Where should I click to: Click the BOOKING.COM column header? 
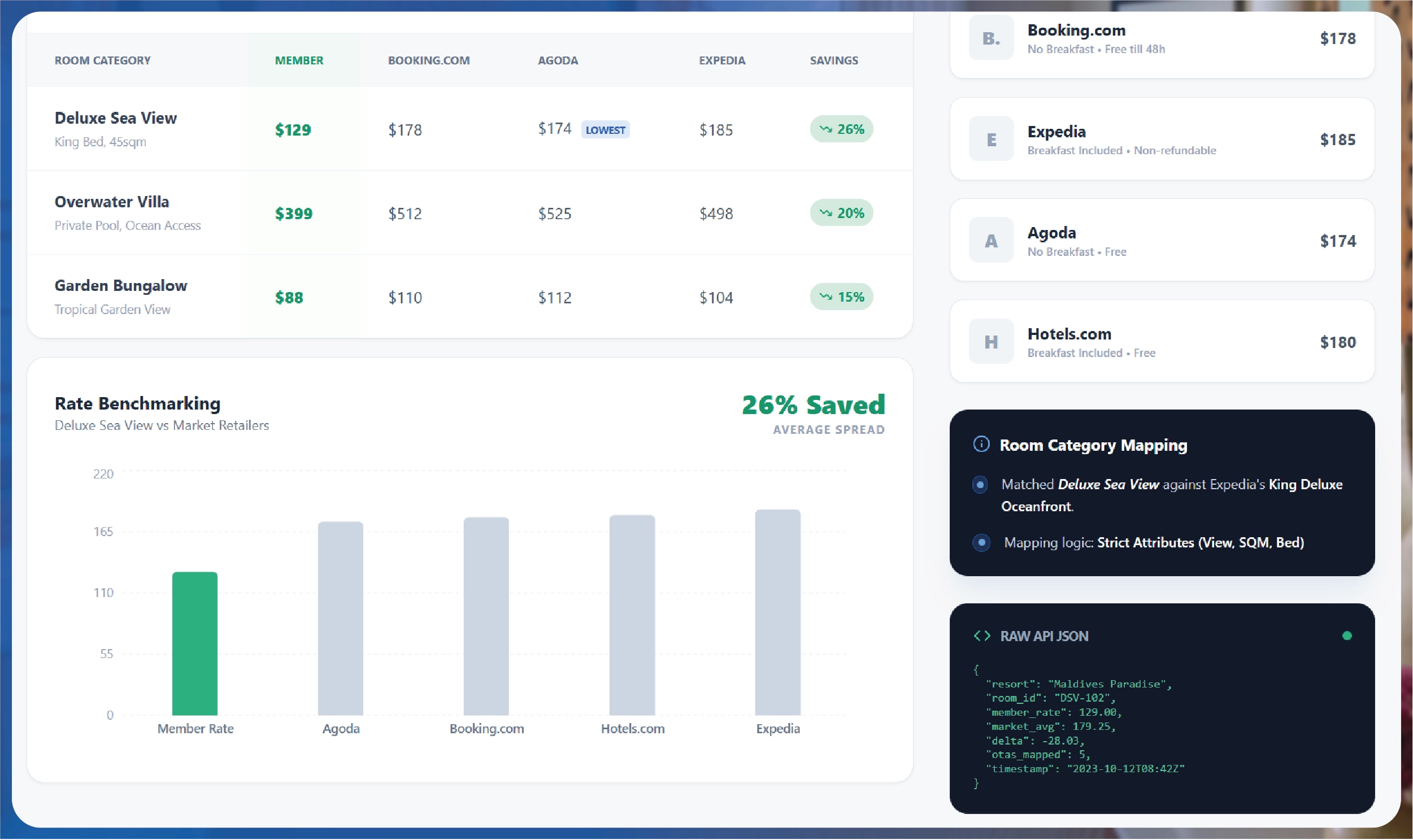(429, 60)
